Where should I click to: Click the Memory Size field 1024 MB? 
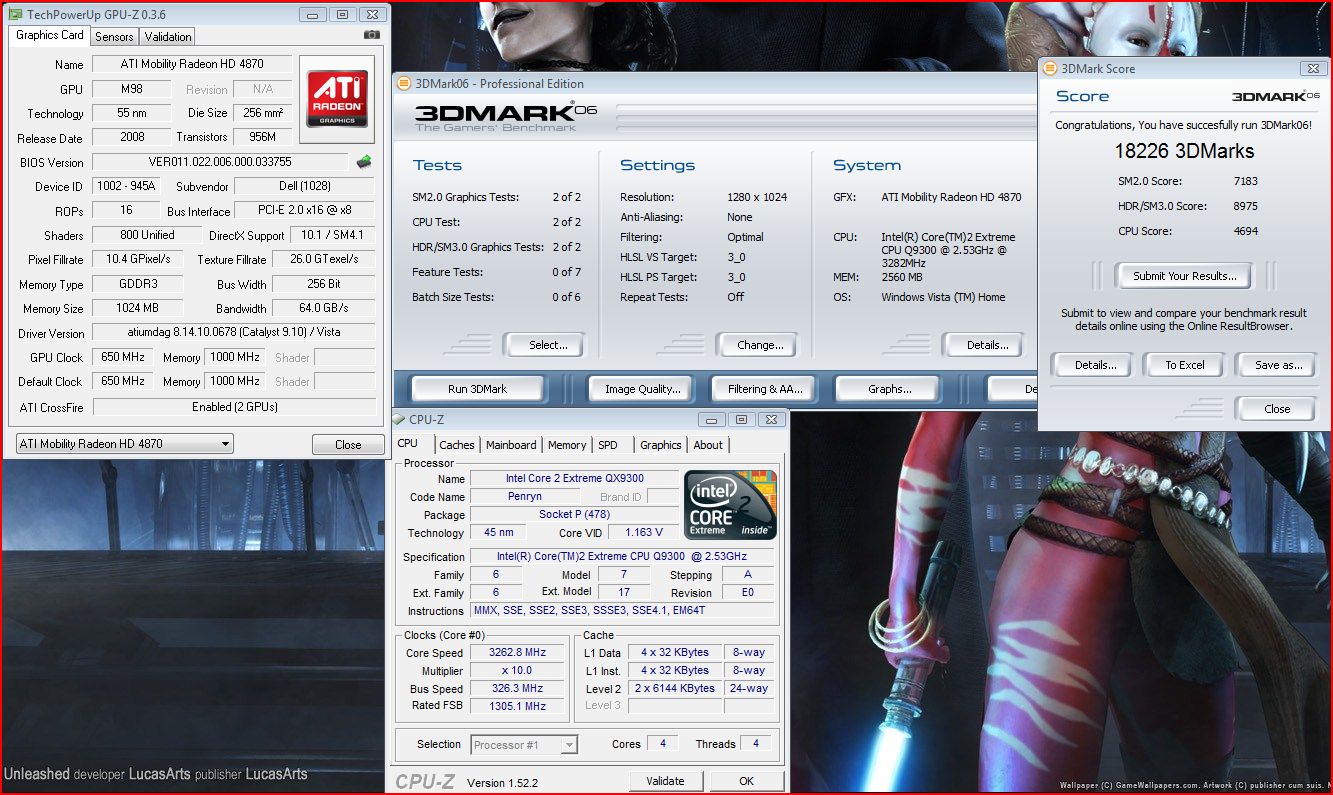point(137,309)
